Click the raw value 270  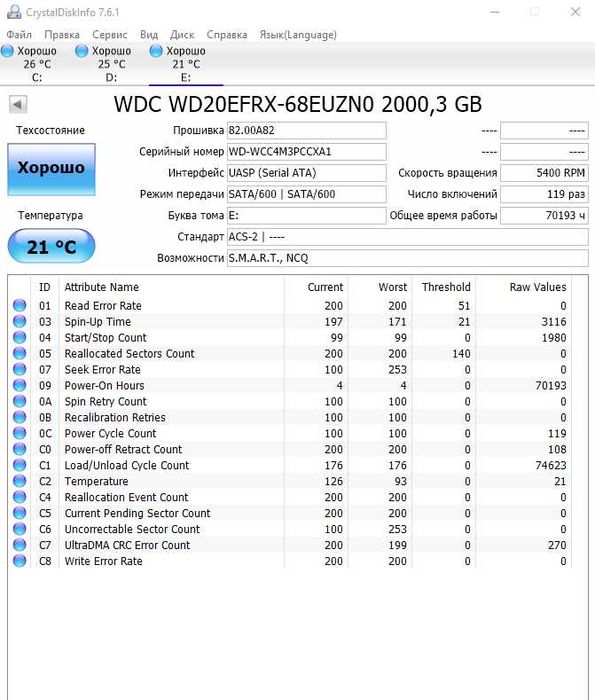(x=557, y=545)
